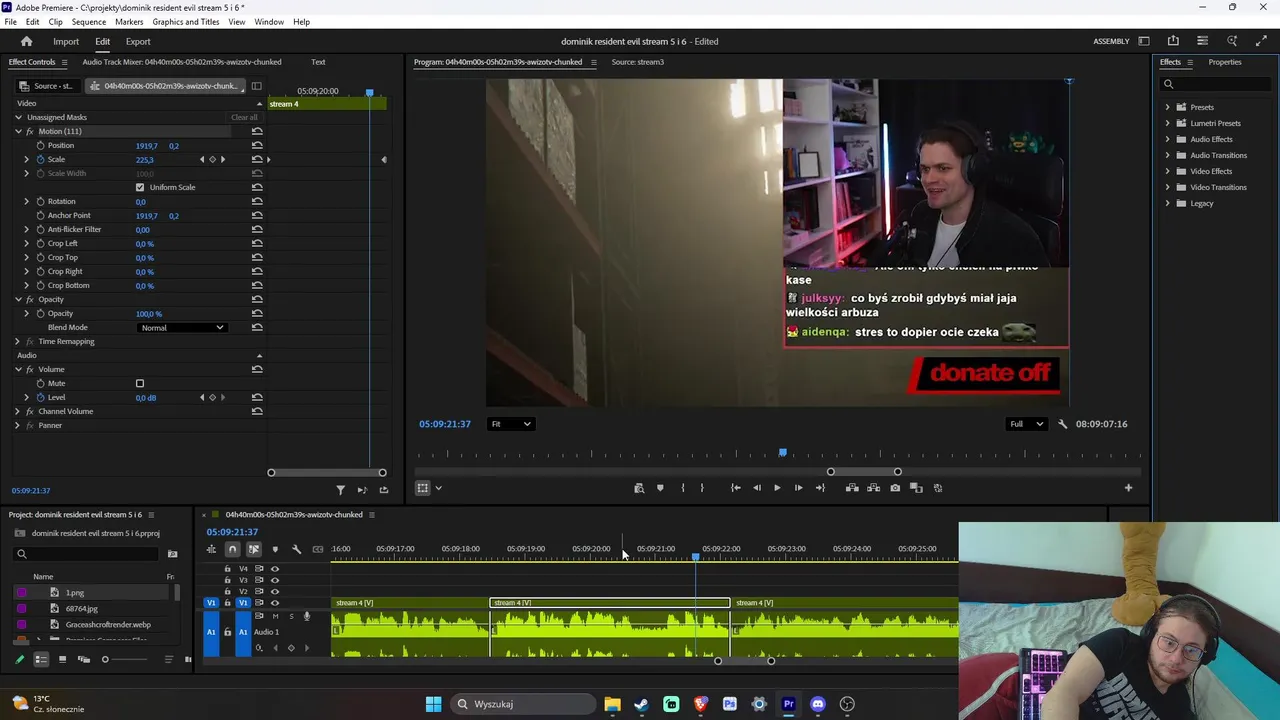
Task: Open the Sequence menu
Action: pos(89,22)
